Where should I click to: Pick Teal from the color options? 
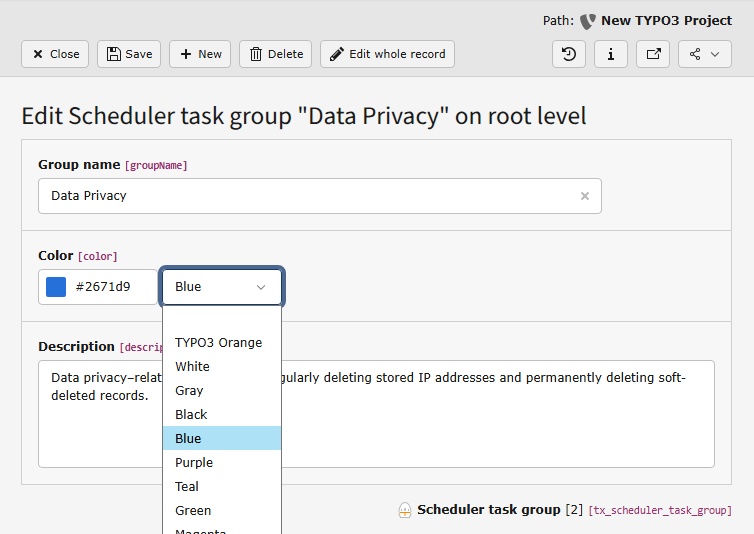pyautogui.click(x=187, y=486)
